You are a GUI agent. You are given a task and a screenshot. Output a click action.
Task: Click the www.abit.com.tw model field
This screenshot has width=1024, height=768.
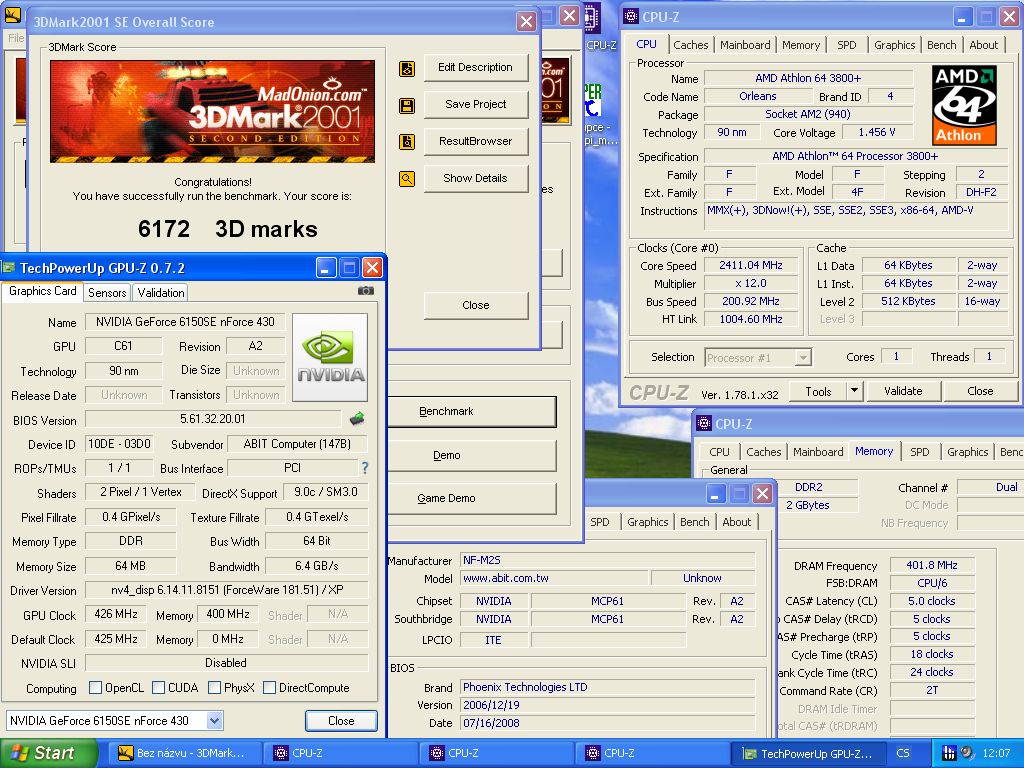[x=554, y=578]
